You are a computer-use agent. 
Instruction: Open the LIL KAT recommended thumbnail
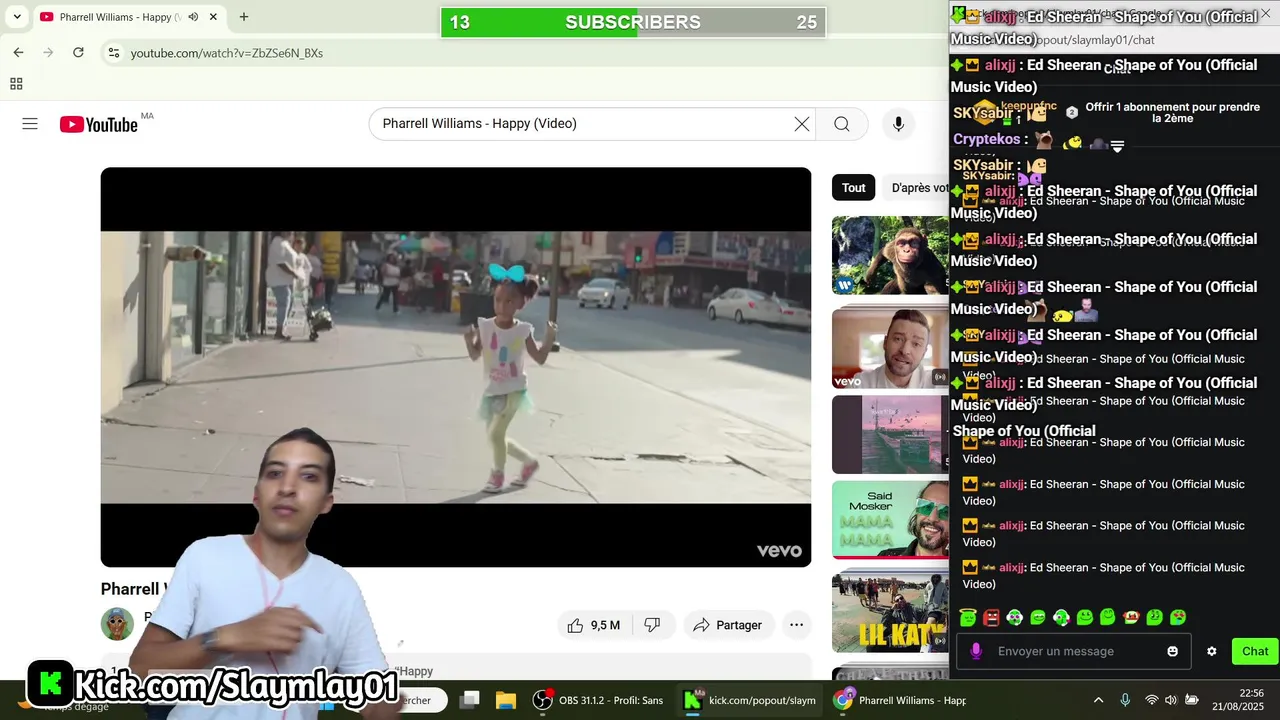click(x=890, y=610)
